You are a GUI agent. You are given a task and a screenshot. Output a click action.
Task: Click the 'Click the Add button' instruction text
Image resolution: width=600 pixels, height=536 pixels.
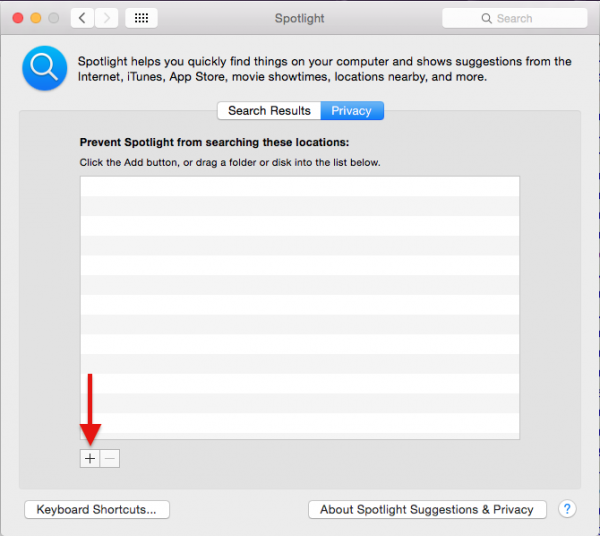[230, 162]
